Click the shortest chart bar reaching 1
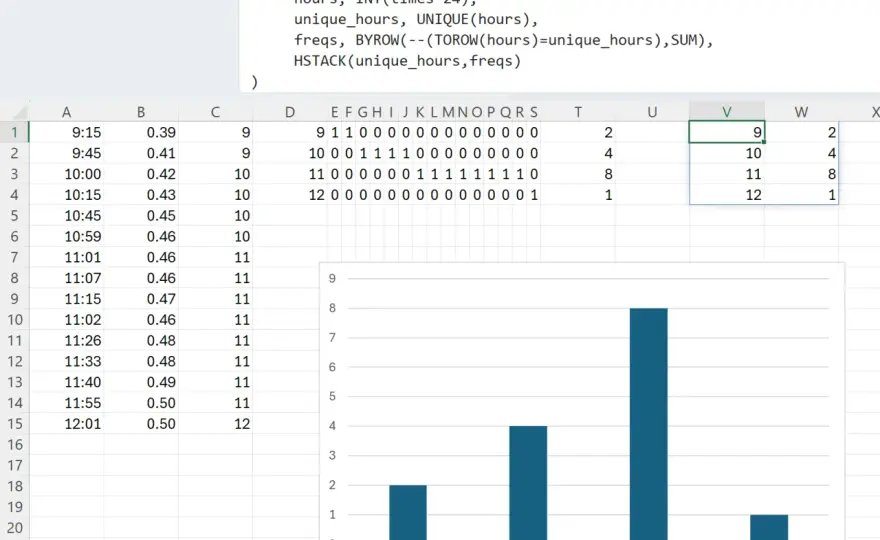Screen dimensions: 880x540 click(x=769, y=527)
